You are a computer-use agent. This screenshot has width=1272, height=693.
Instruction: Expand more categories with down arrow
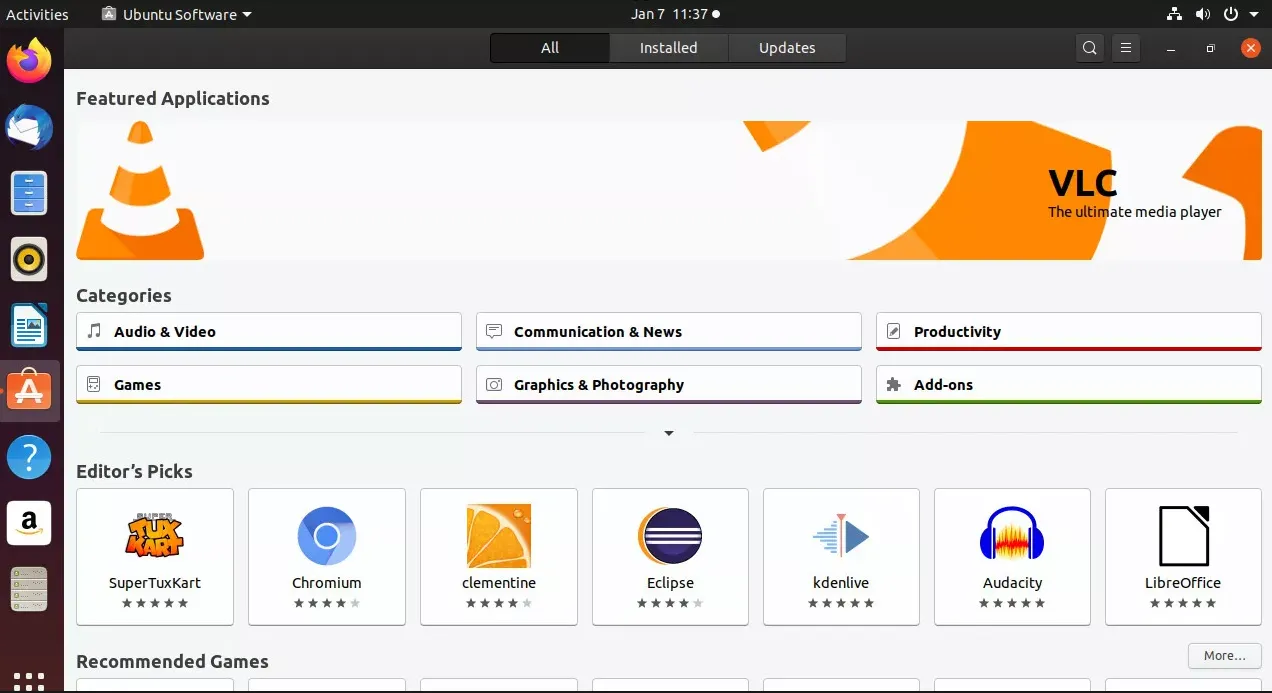669,433
